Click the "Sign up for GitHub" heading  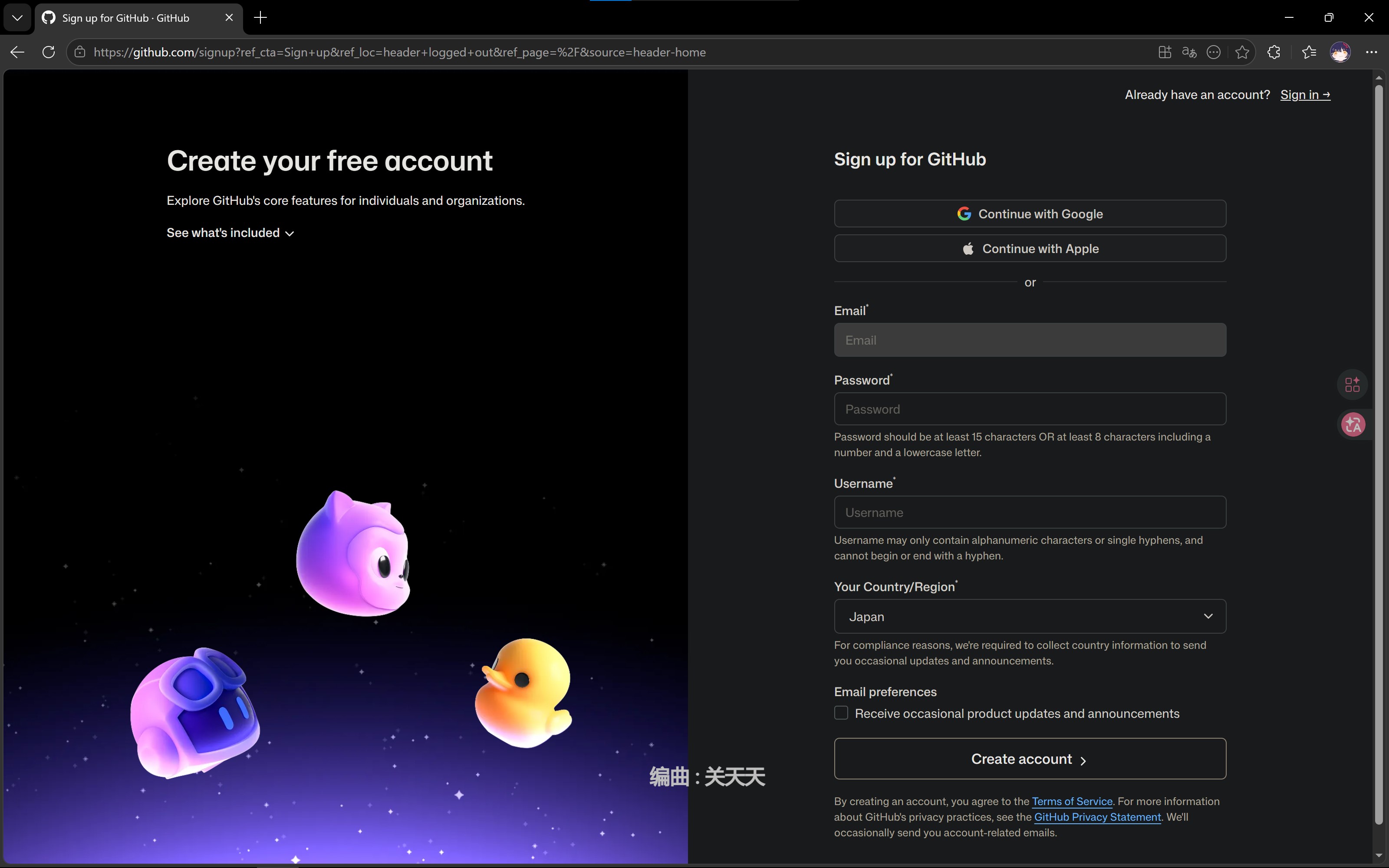coord(910,159)
